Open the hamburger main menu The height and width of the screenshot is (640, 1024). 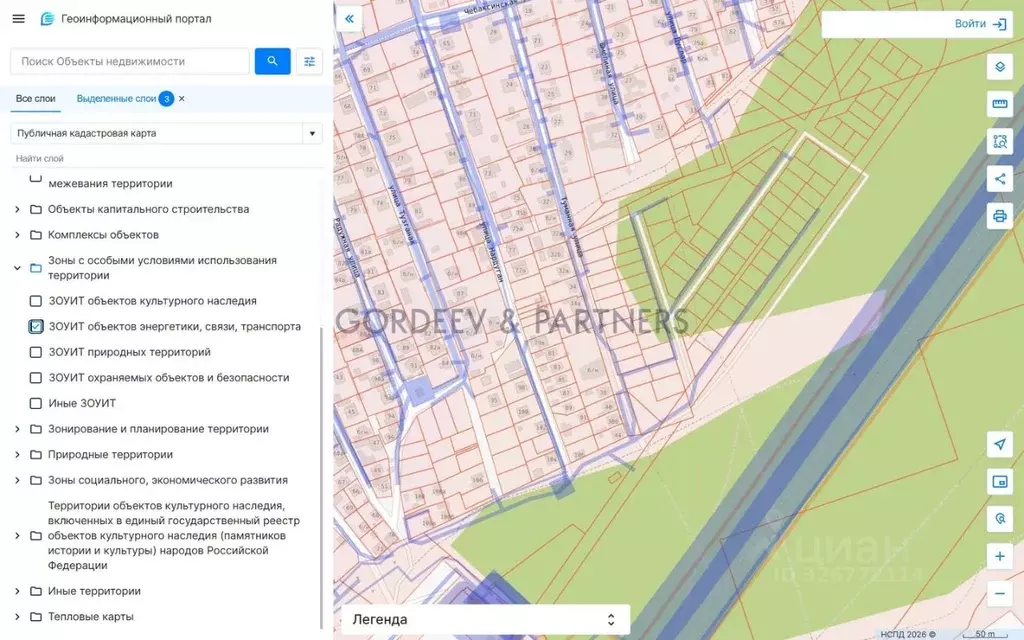pyautogui.click(x=18, y=19)
